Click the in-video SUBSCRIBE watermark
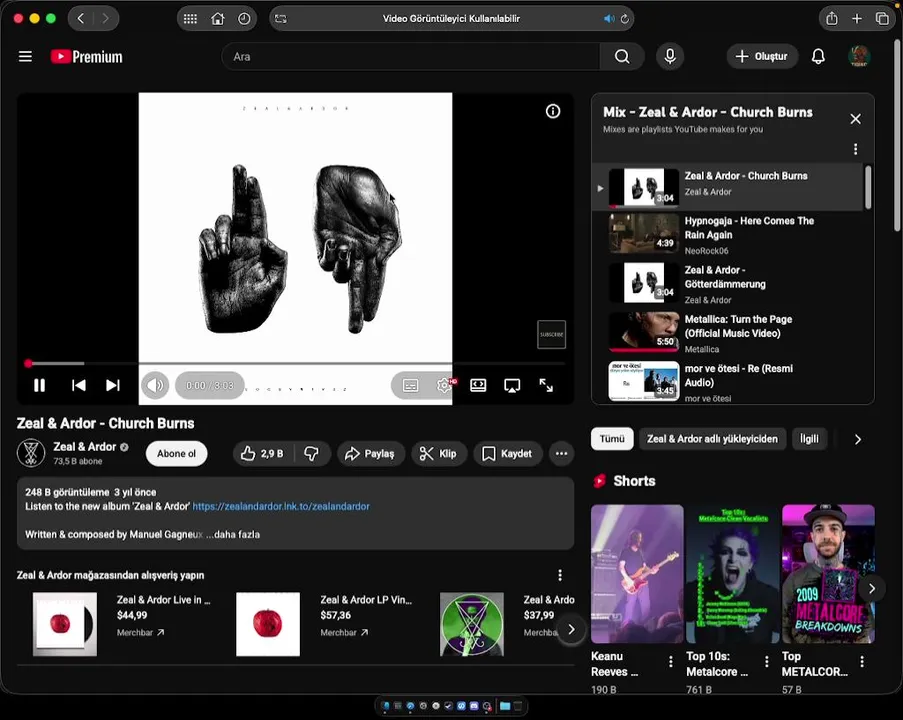Screen dimensions: 903x720 [x=551, y=335]
